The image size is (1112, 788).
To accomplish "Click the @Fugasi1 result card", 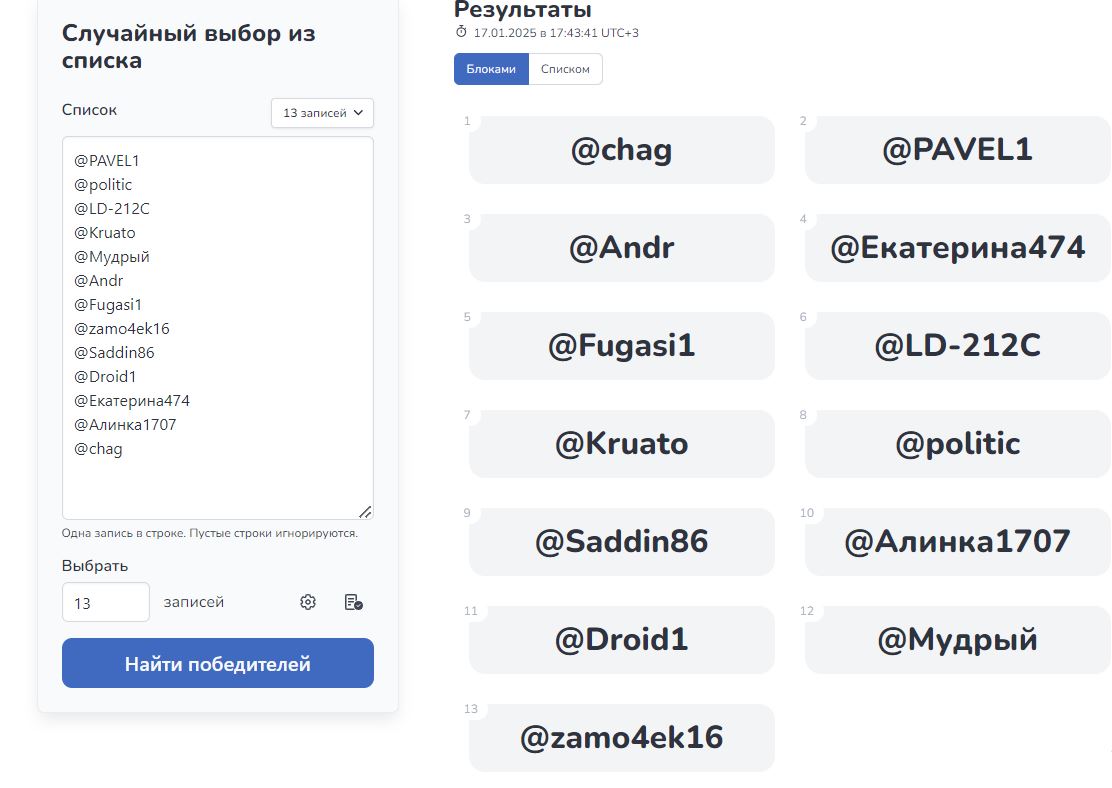I will pyautogui.click(x=621, y=346).
